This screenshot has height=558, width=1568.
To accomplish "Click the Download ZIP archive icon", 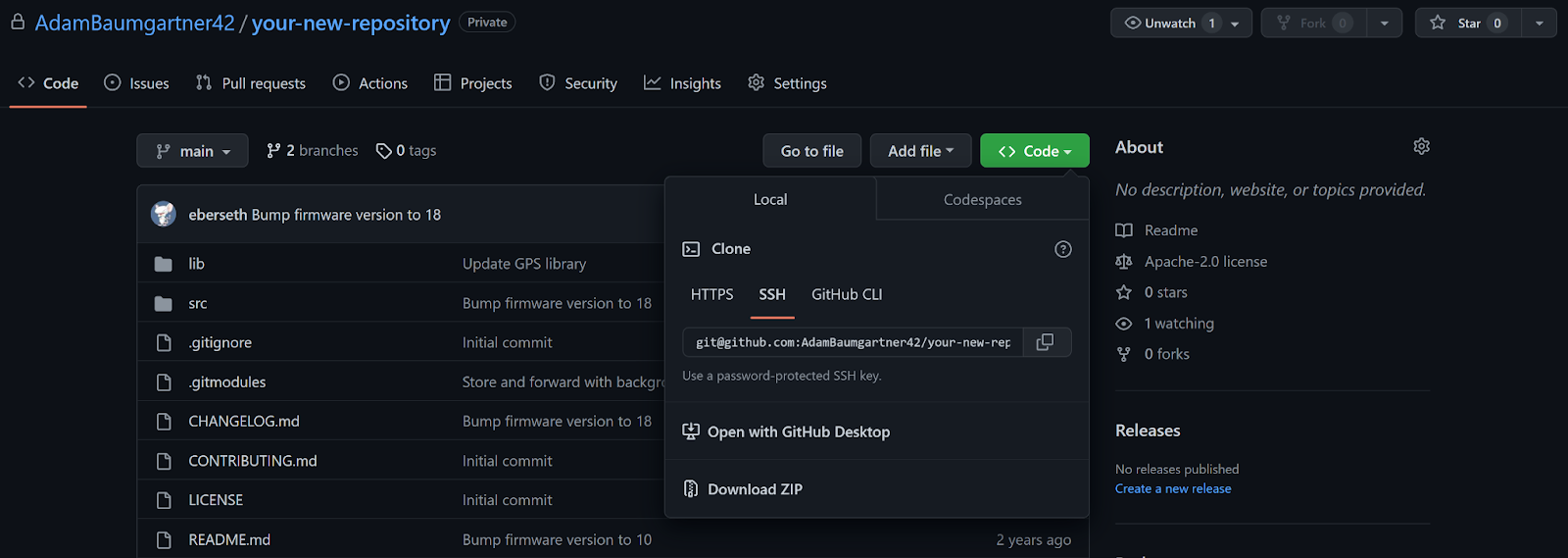I will [691, 488].
